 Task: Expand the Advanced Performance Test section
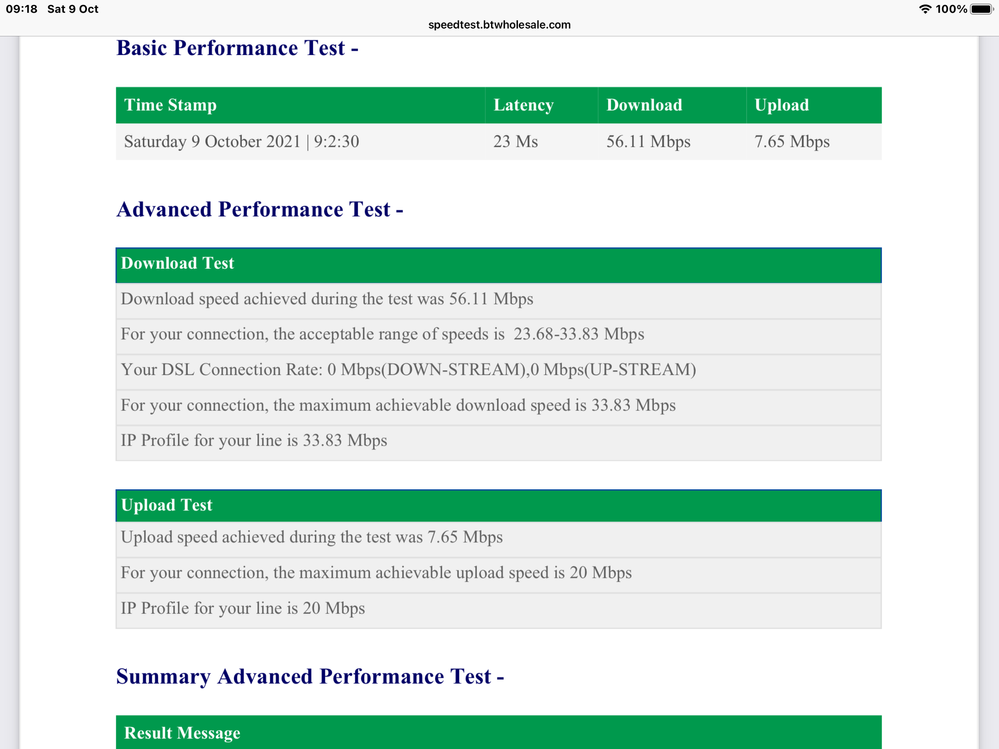coord(260,209)
